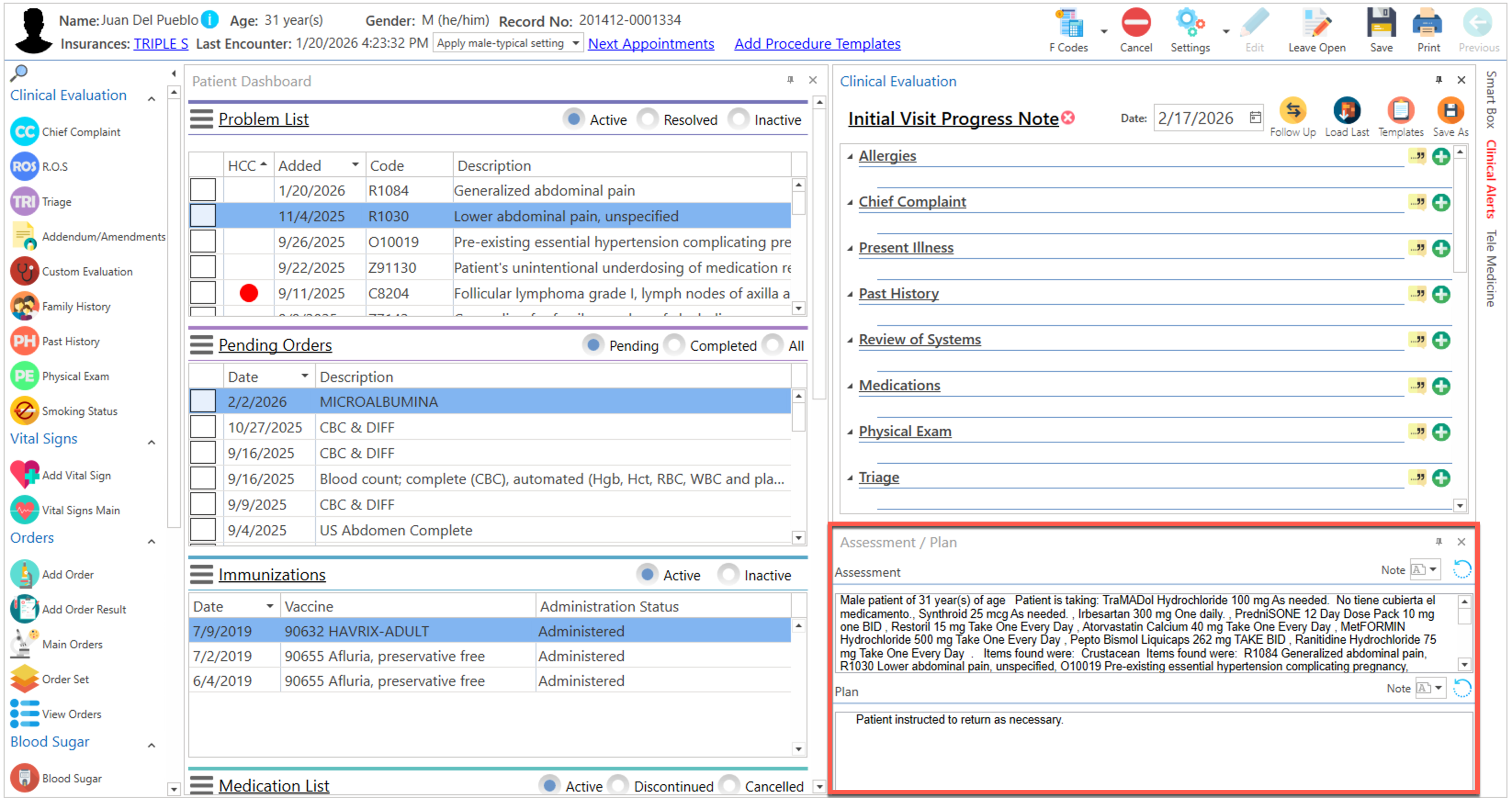Click the TRIPLE S insurance link

[160, 44]
